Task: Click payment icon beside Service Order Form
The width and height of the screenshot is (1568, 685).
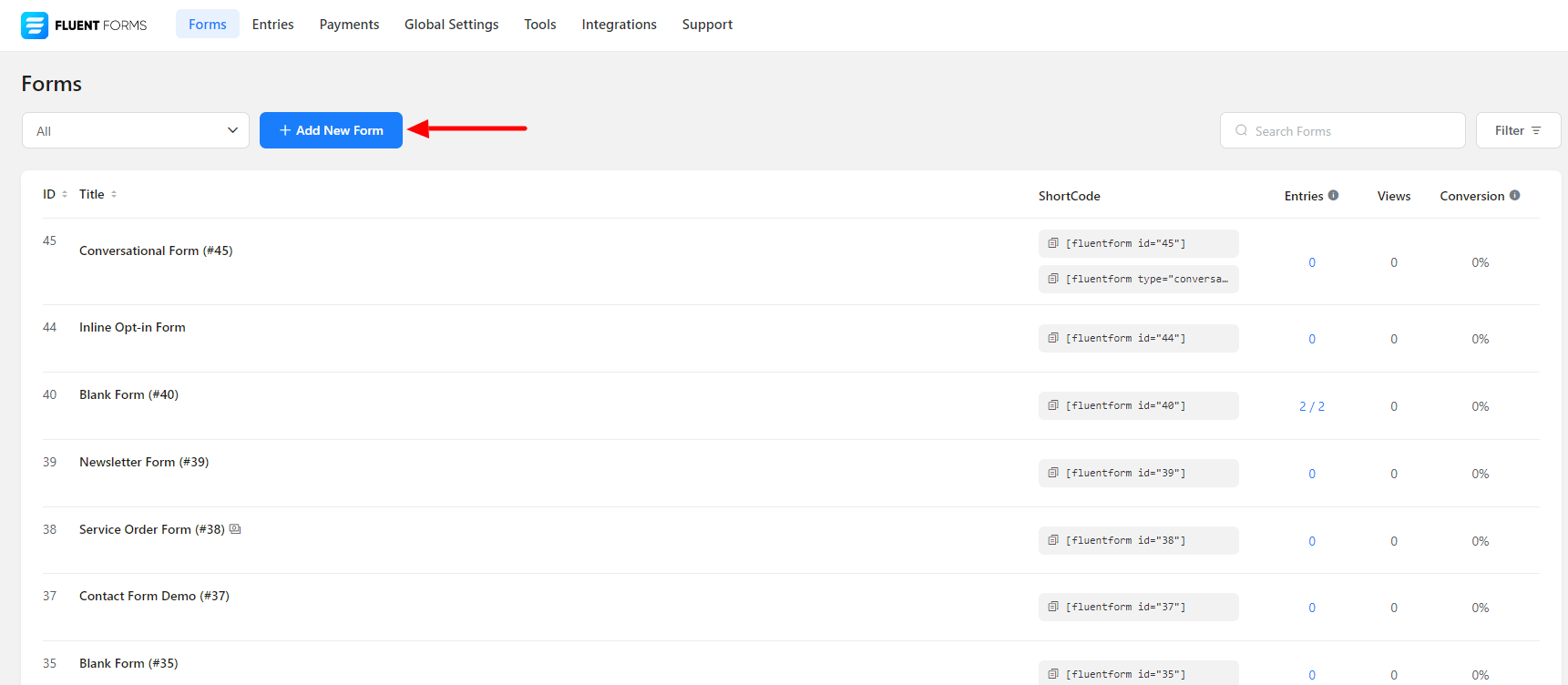Action: click(235, 529)
